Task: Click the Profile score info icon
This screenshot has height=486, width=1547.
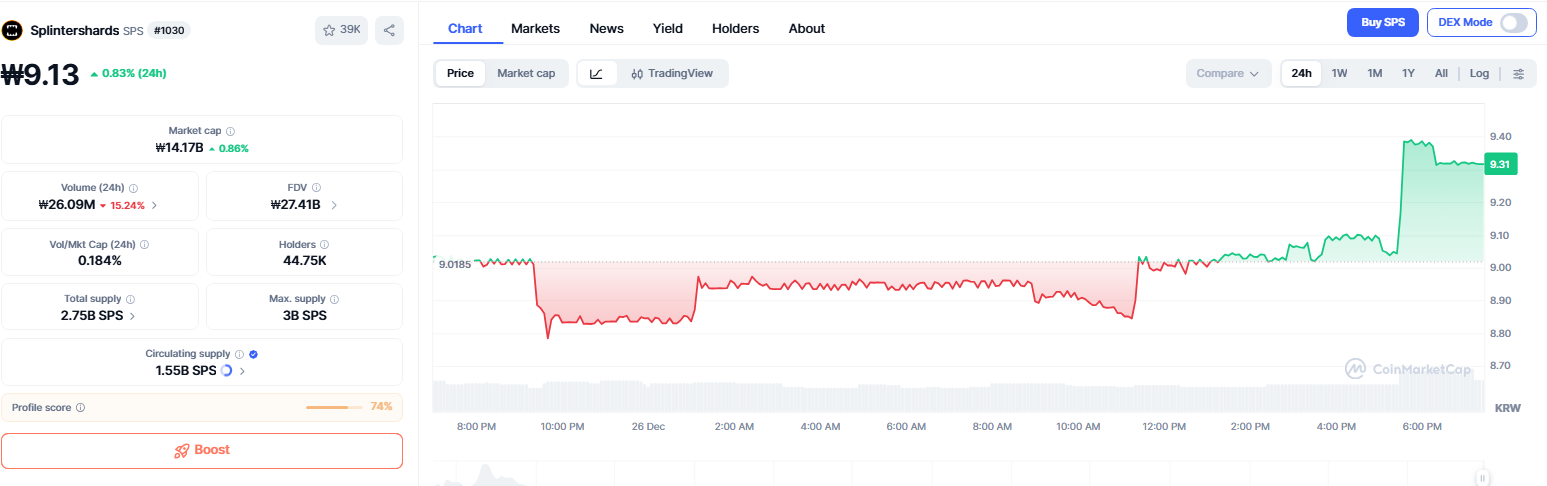Action: [x=80, y=407]
